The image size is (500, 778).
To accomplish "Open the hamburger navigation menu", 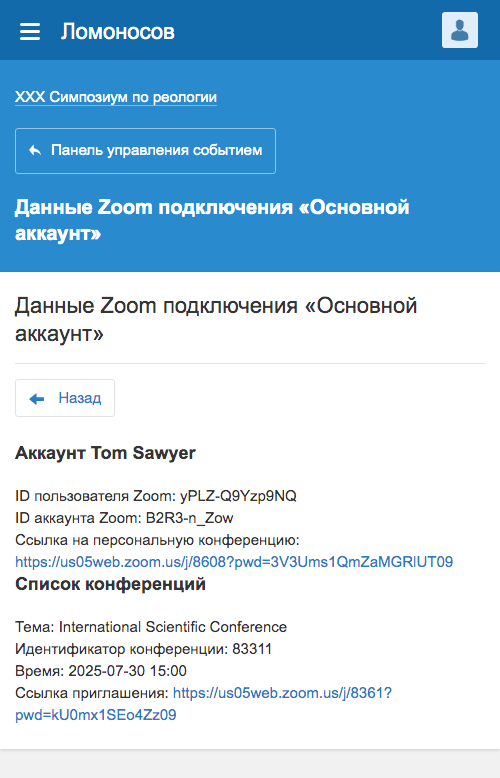I will pyautogui.click(x=30, y=31).
